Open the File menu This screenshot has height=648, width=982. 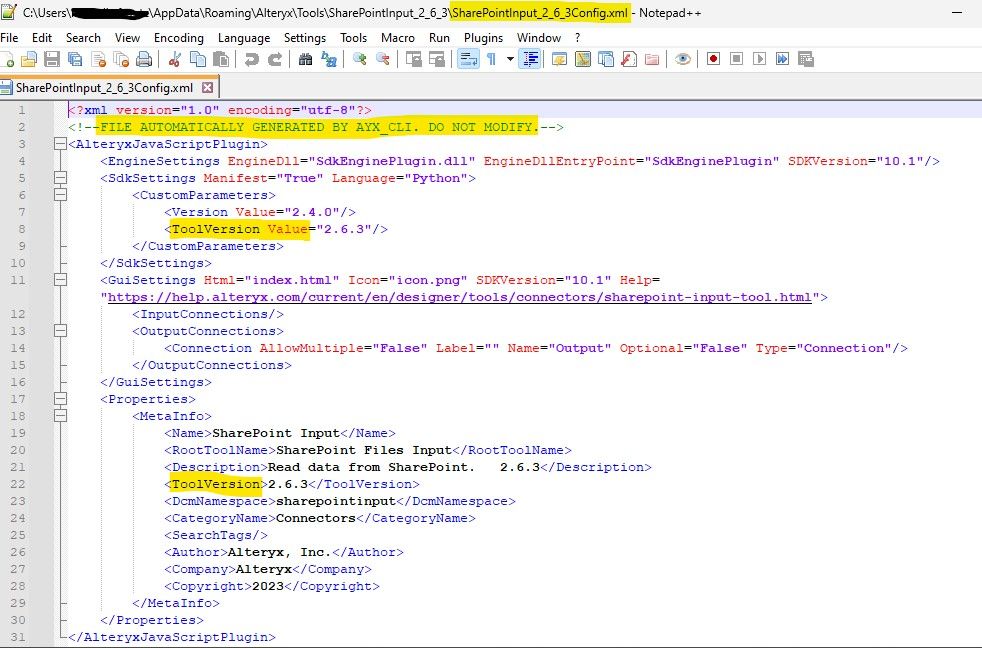9,38
